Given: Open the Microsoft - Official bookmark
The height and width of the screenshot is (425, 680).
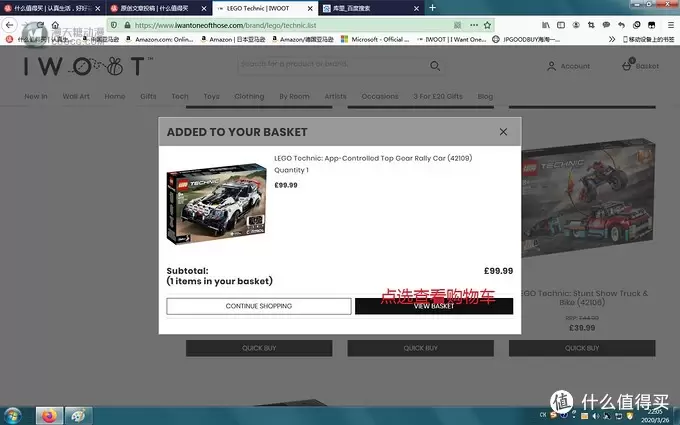Looking at the screenshot, I should [x=375, y=39].
